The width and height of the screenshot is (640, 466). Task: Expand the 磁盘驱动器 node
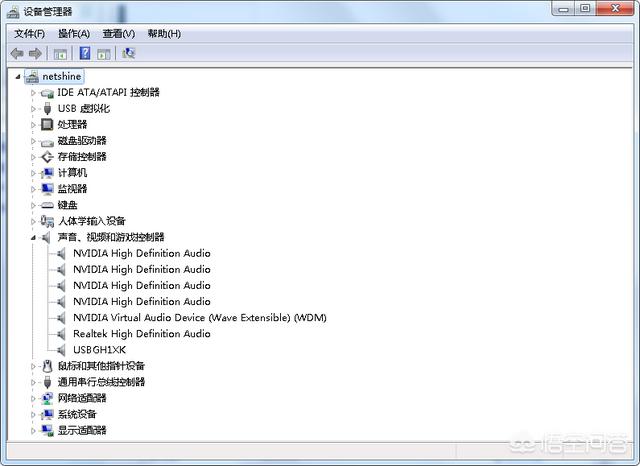coord(33,141)
